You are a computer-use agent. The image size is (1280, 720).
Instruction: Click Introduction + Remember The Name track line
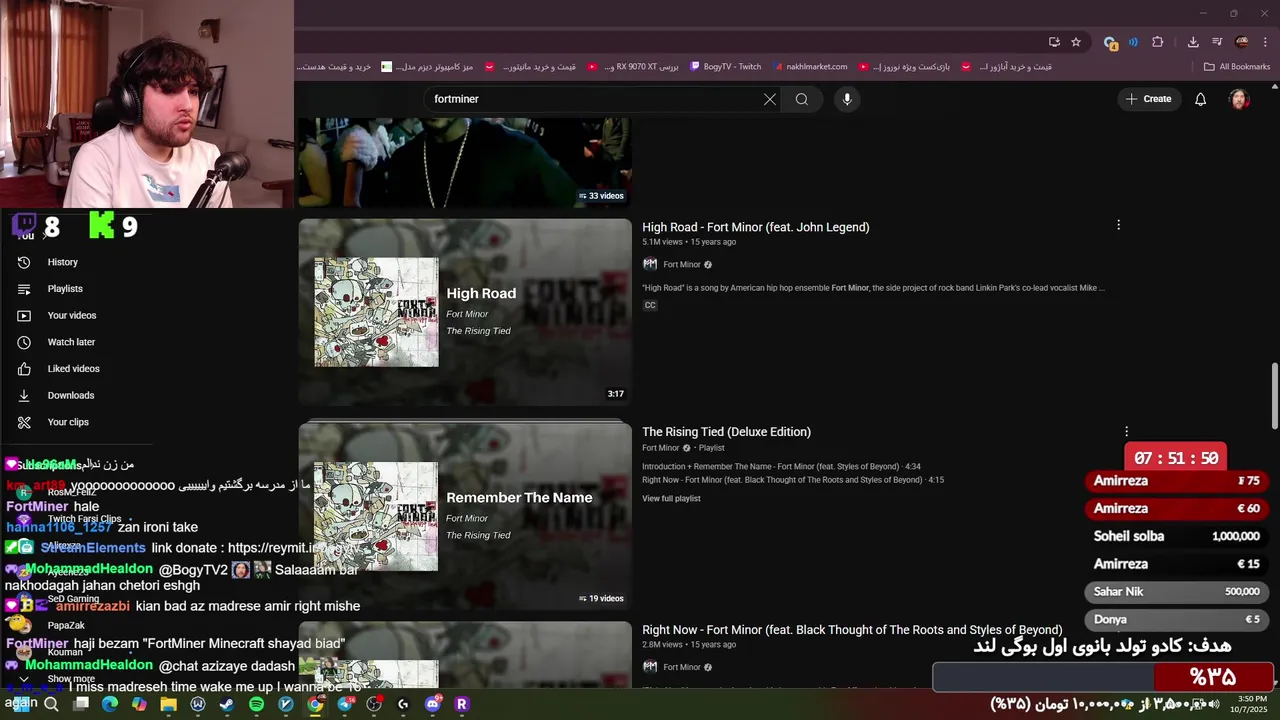click(x=781, y=467)
